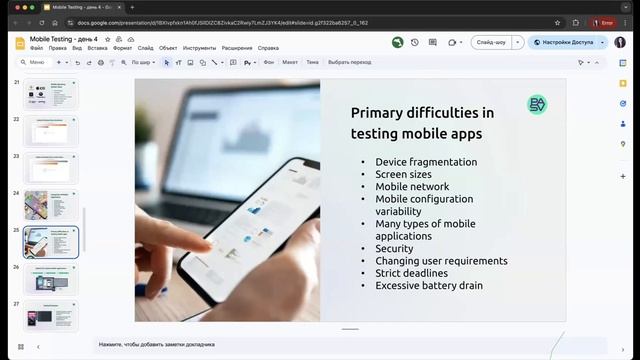Select slide 26 thumbnail in filmstrip
This screenshot has width=640, height=360.
pyautogui.click(x=51, y=279)
